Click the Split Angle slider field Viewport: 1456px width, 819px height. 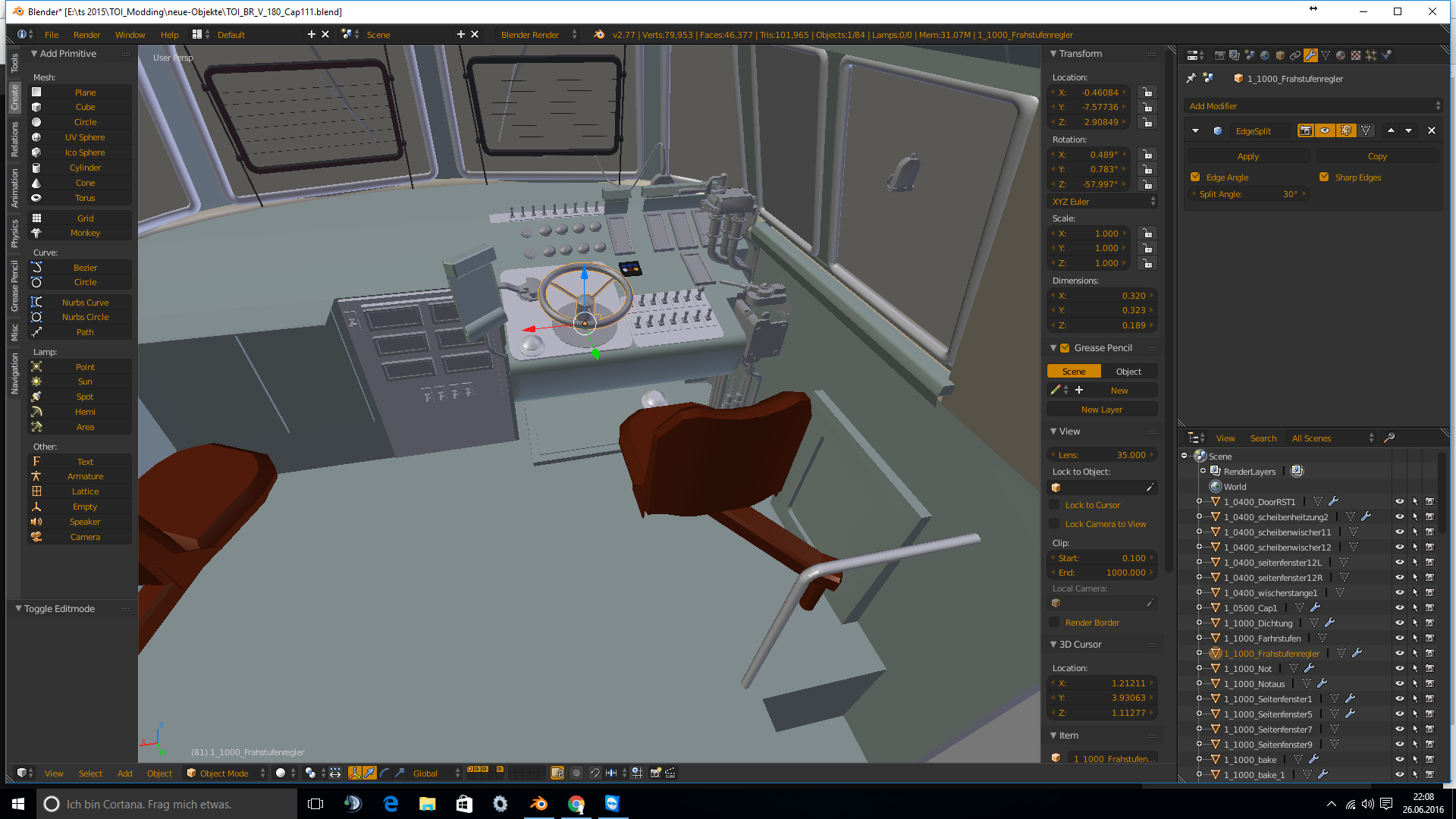coord(1248,194)
